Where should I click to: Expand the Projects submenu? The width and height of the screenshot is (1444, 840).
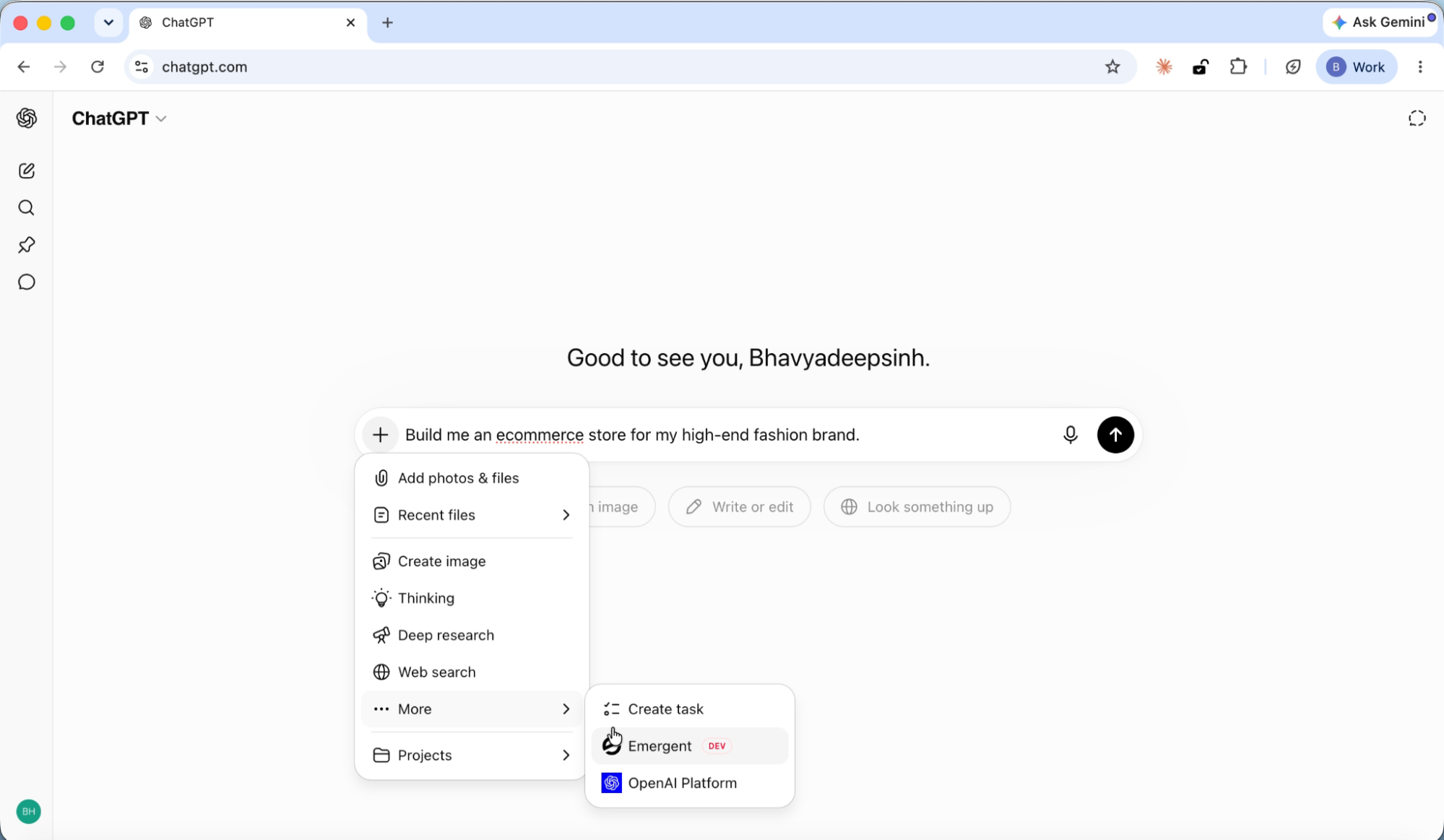472,755
